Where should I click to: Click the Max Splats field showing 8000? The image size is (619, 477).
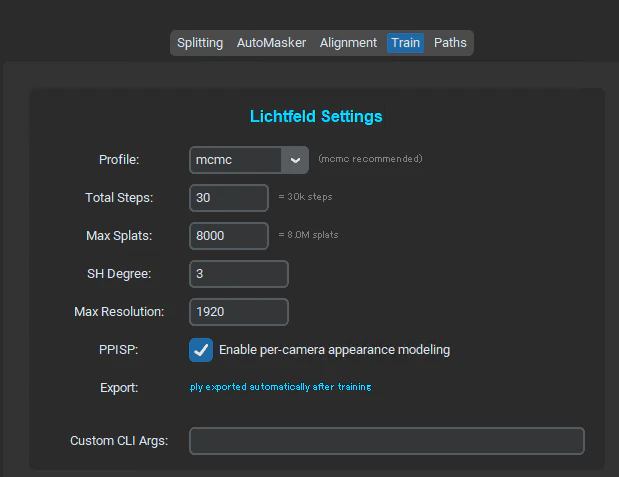tap(229, 236)
